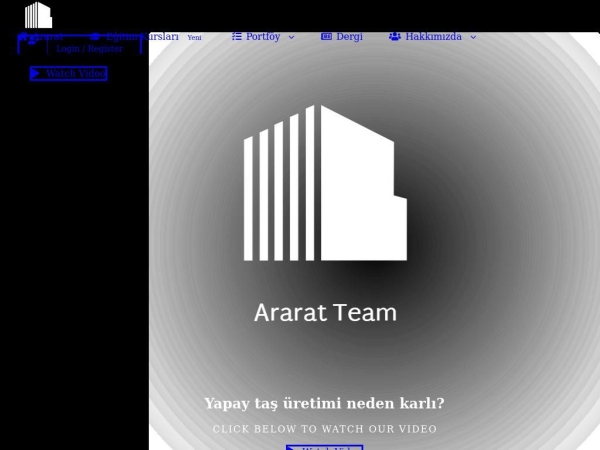Click the Hakkımızda people group icon
Viewport: 600px width, 450px height.
[395, 36]
